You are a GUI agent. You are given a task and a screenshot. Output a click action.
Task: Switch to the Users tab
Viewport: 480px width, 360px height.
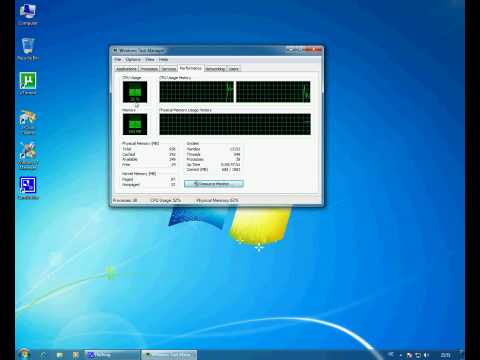234,69
